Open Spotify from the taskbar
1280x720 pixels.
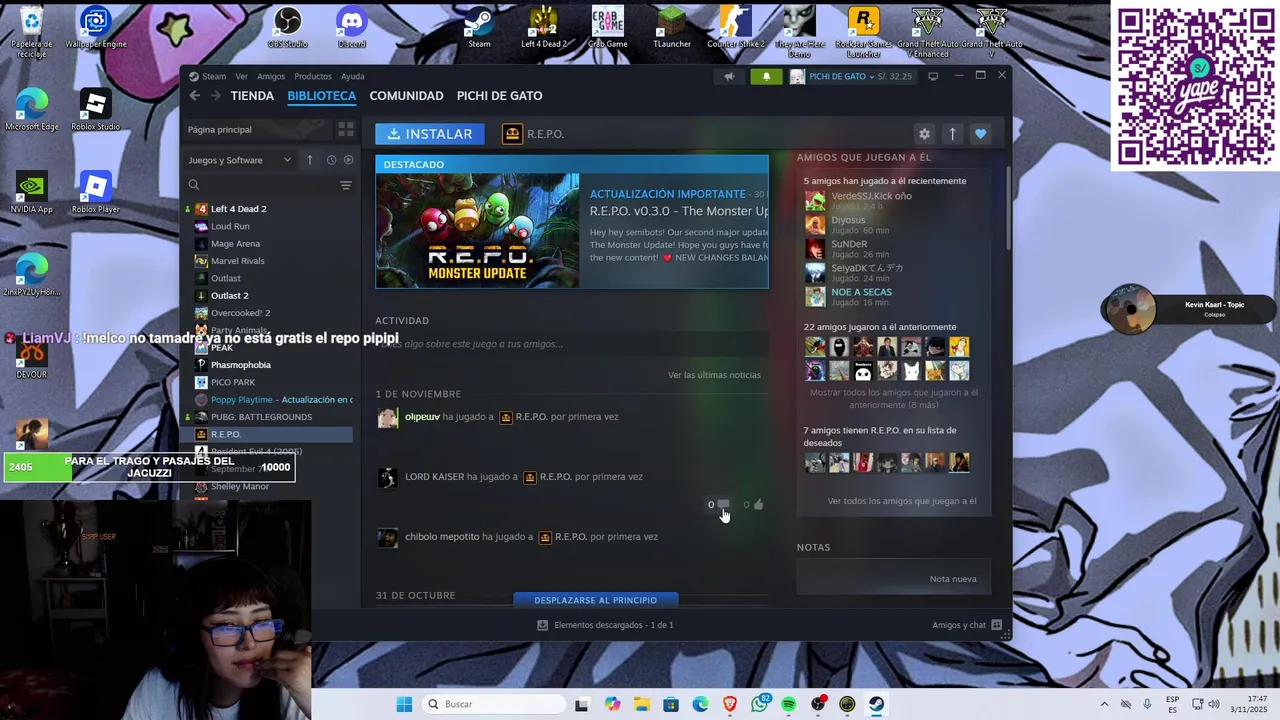[789, 704]
